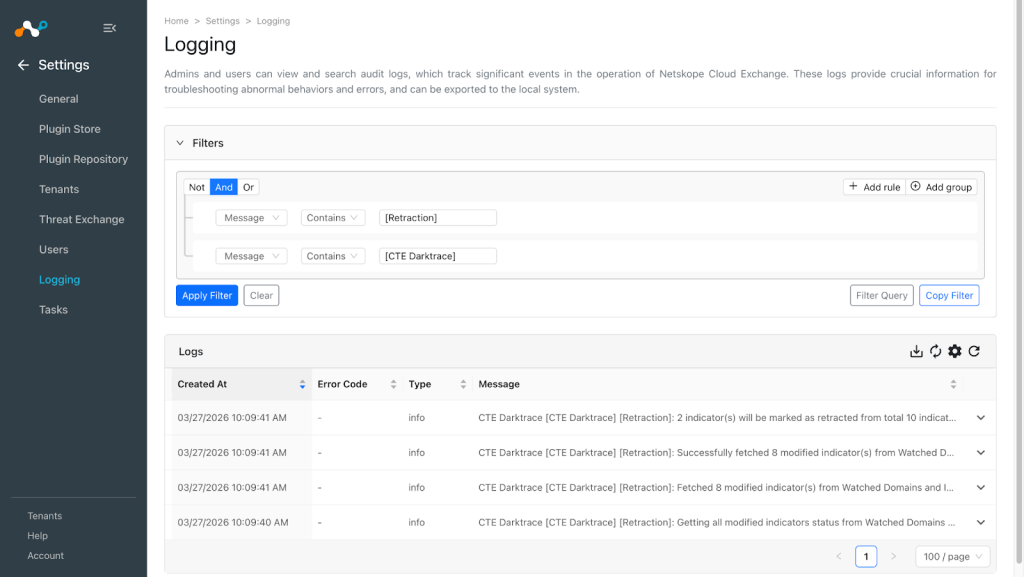Sort by Message column arrows

[953, 384]
